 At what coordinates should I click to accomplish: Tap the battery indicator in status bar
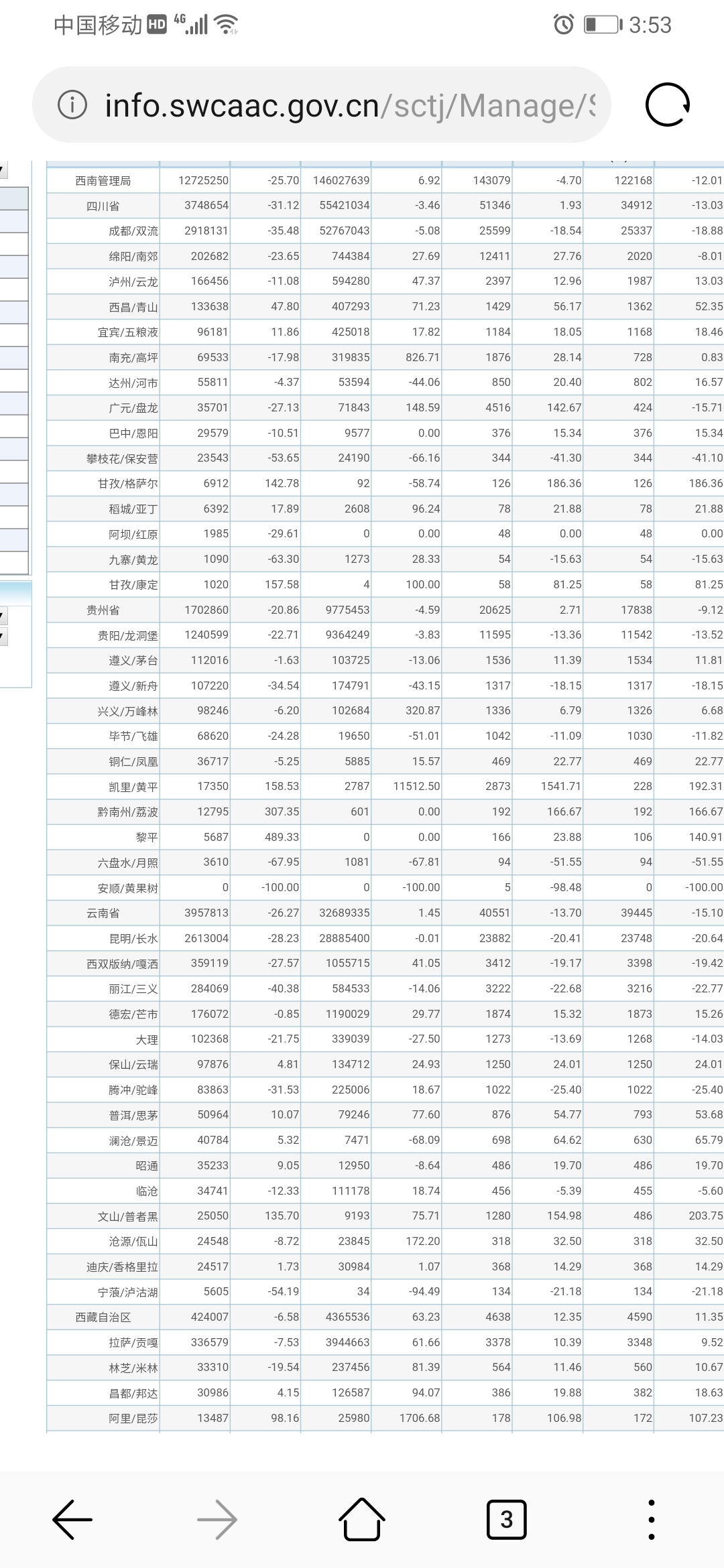pyautogui.click(x=602, y=25)
